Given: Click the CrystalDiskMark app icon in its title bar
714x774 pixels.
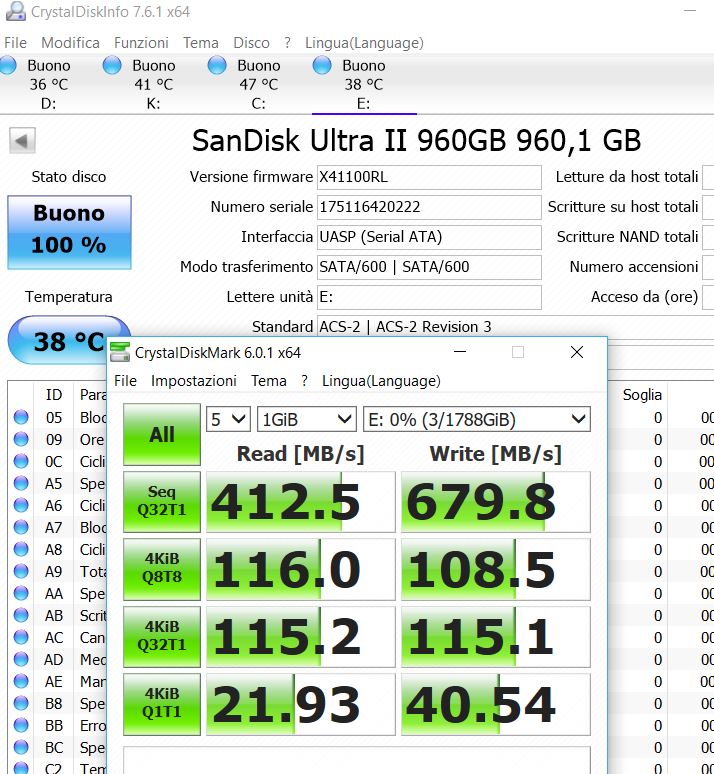Looking at the screenshot, I should [x=120, y=352].
